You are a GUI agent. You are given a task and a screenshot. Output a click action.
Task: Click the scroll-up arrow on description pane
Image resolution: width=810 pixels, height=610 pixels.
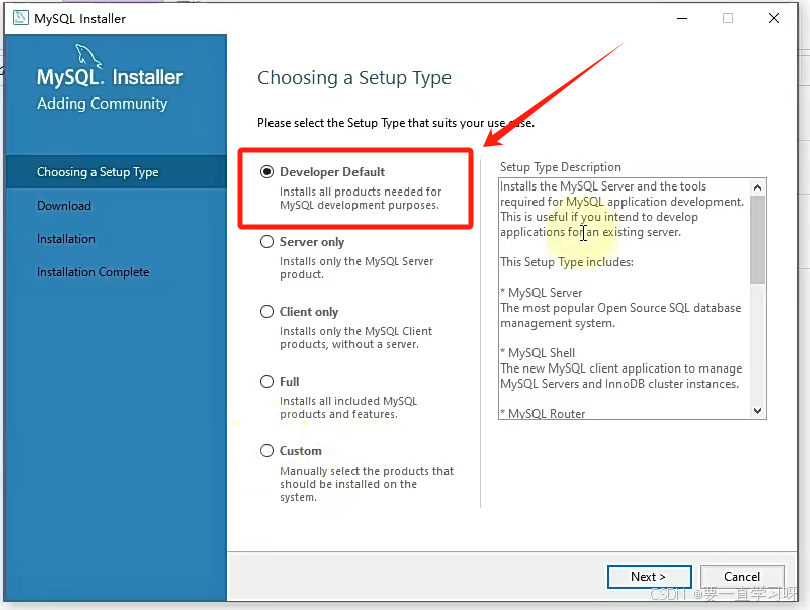[x=757, y=186]
